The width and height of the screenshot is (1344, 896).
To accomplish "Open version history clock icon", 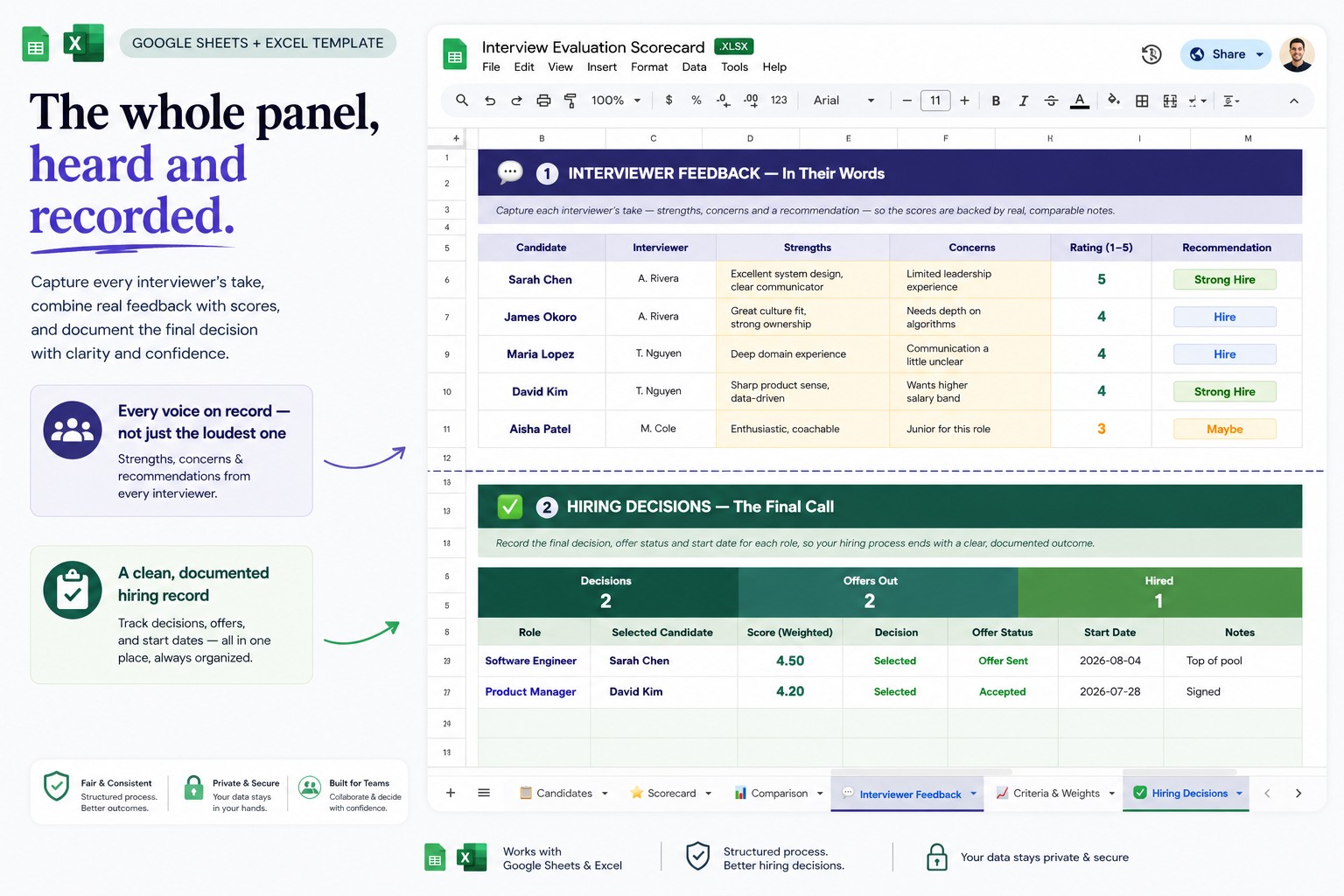I will click(x=1151, y=54).
